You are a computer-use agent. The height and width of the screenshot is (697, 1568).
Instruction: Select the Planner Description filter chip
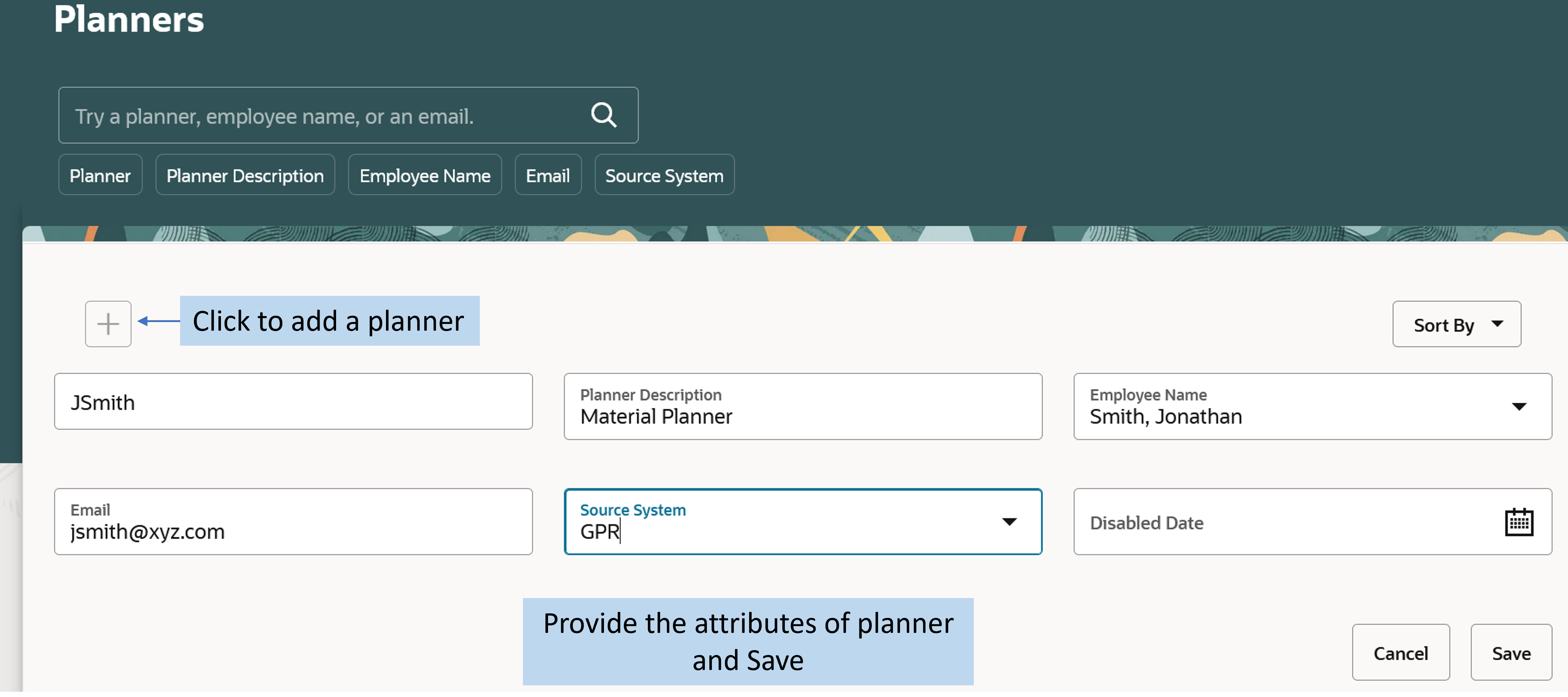(245, 175)
